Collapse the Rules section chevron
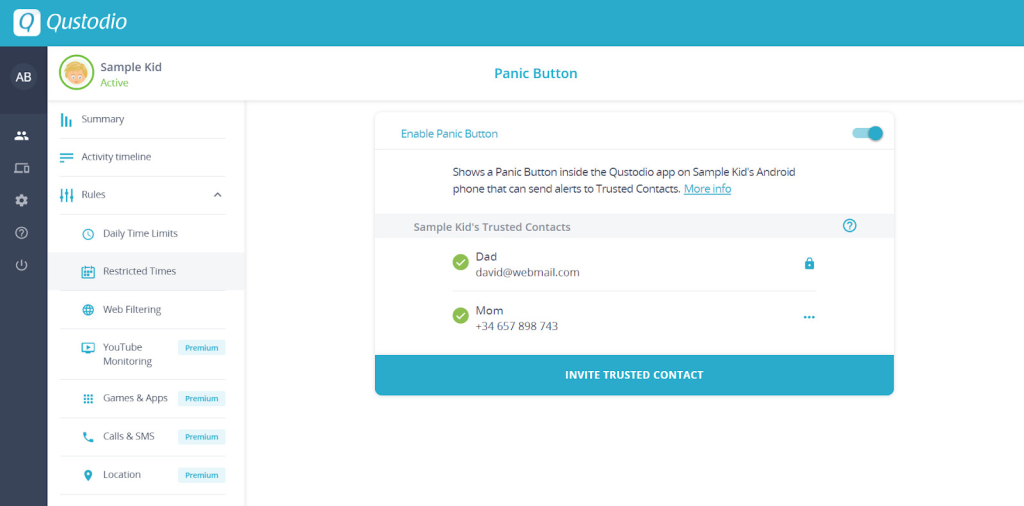The width and height of the screenshot is (1024, 506). (218, 195)
